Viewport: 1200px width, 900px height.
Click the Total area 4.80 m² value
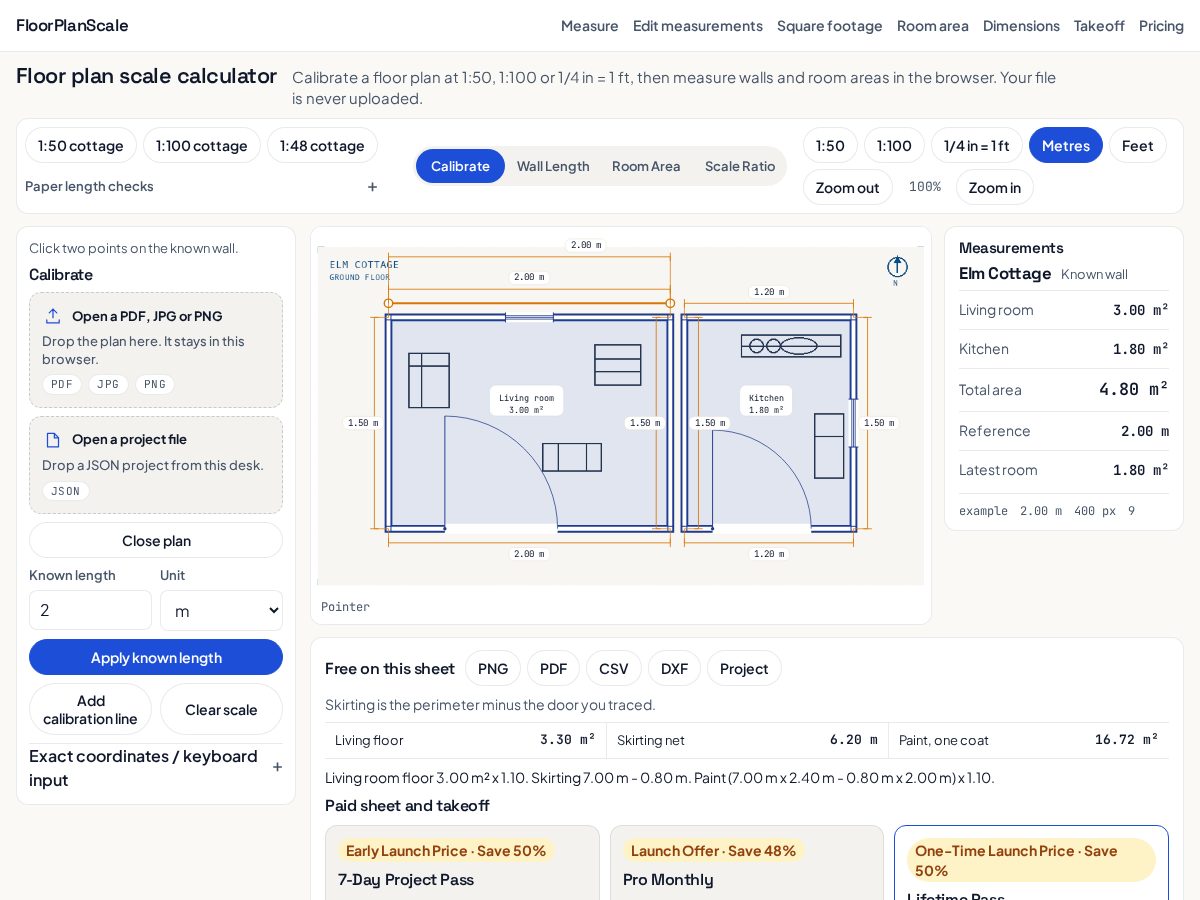pyautogui.click(x=1134, y=389)
